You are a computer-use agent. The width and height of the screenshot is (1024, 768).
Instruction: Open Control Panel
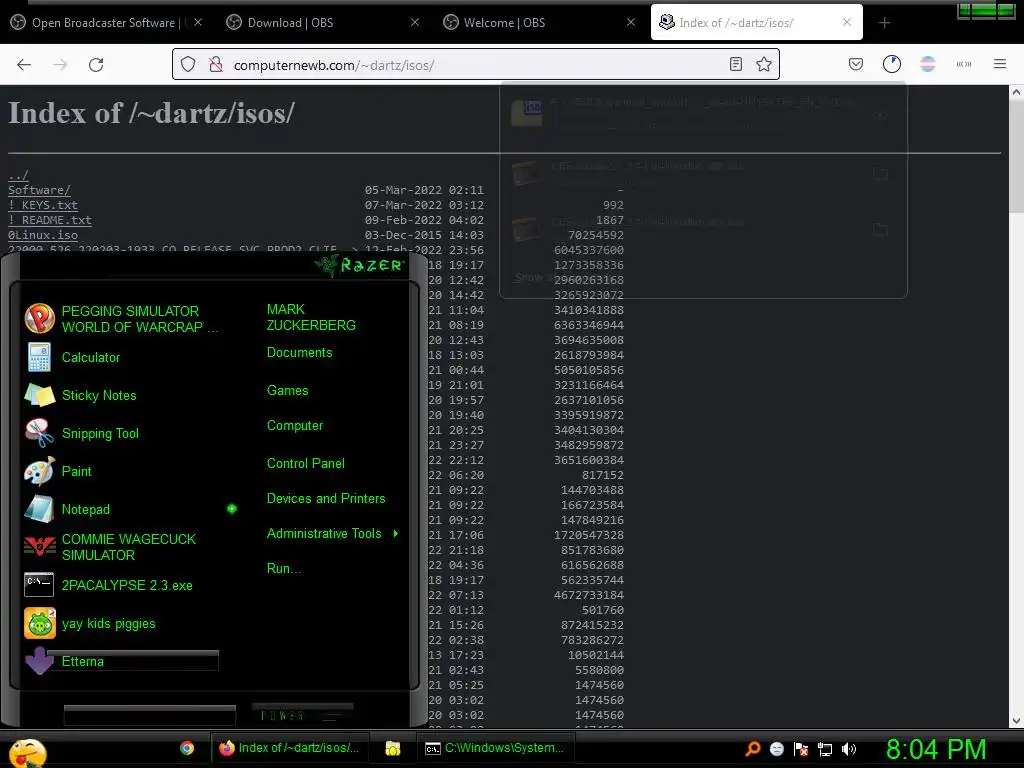click(x=306, y=464)
